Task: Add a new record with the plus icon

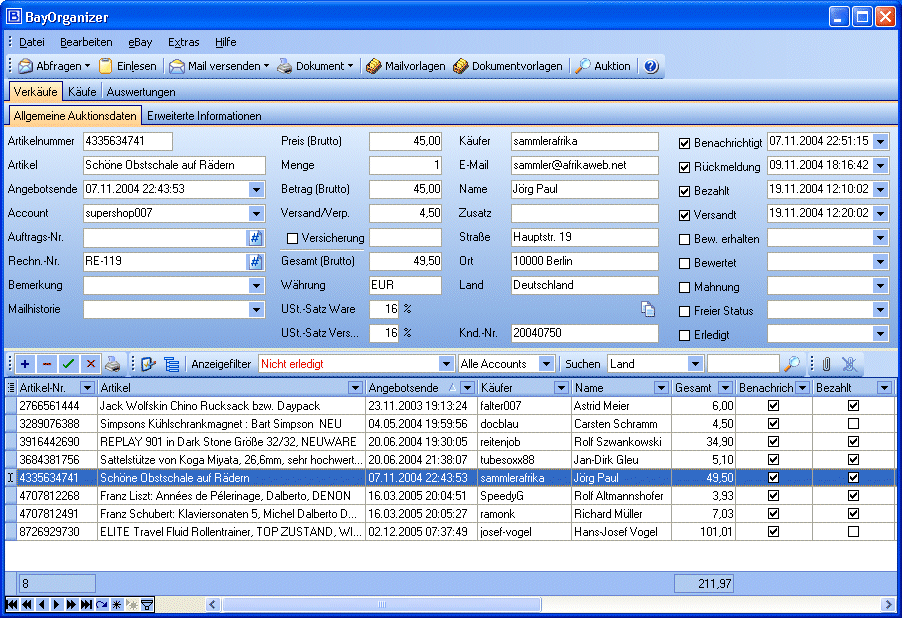Action: (x=25, y=364)
